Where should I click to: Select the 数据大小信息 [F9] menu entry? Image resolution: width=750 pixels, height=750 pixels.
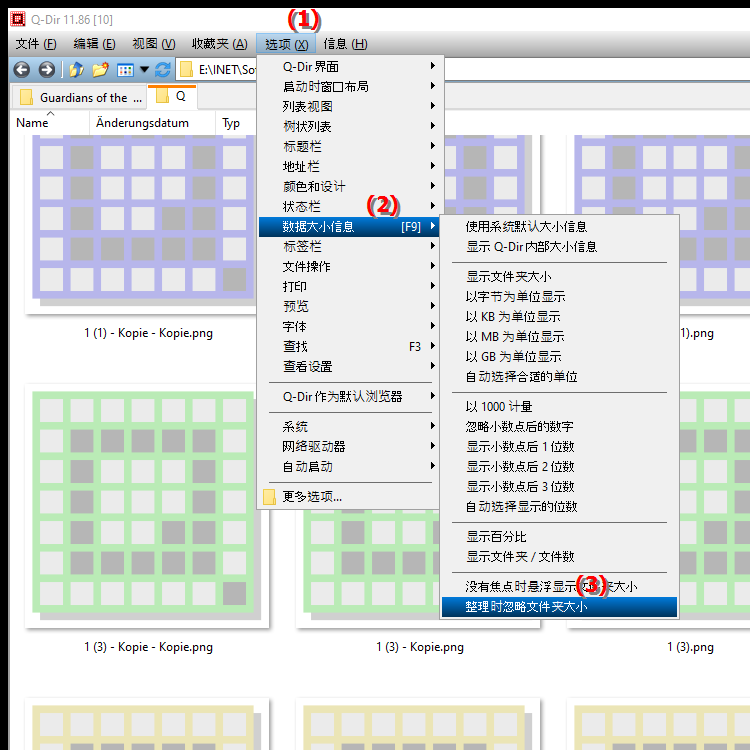point(349,226)
